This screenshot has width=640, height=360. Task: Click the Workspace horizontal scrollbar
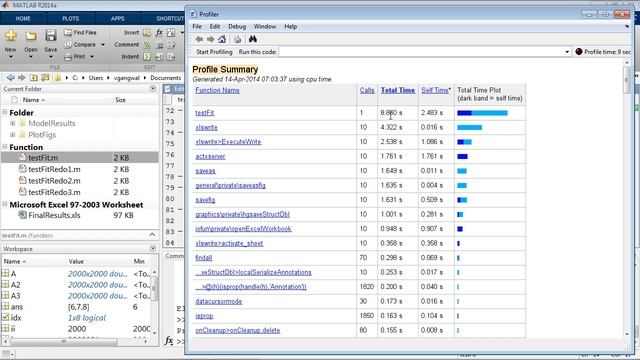point(63,341)
